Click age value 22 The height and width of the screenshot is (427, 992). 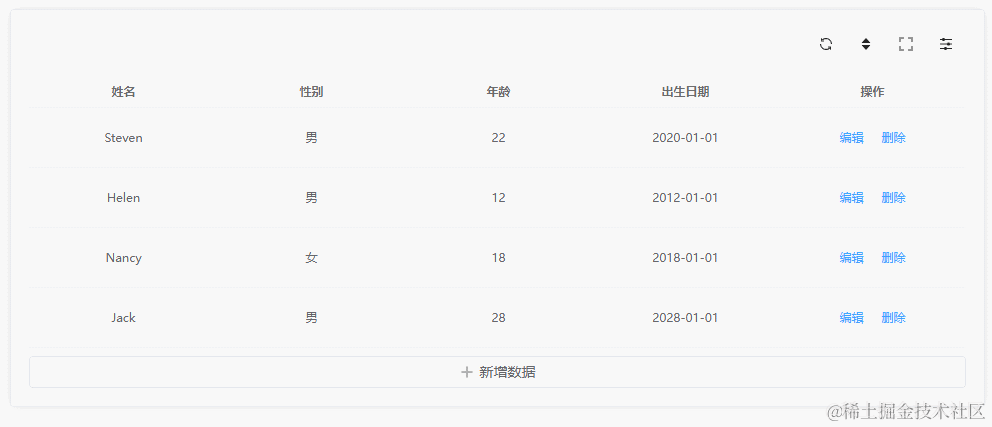[499, 138]
